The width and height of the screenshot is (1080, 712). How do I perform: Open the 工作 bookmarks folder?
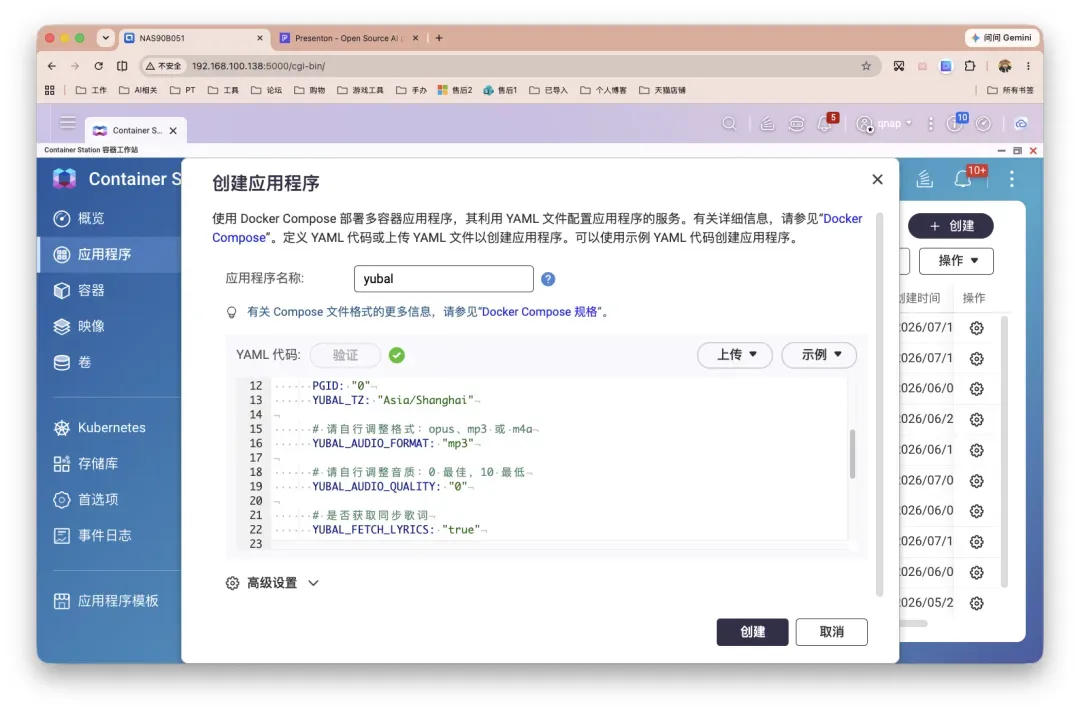[91, 90]
